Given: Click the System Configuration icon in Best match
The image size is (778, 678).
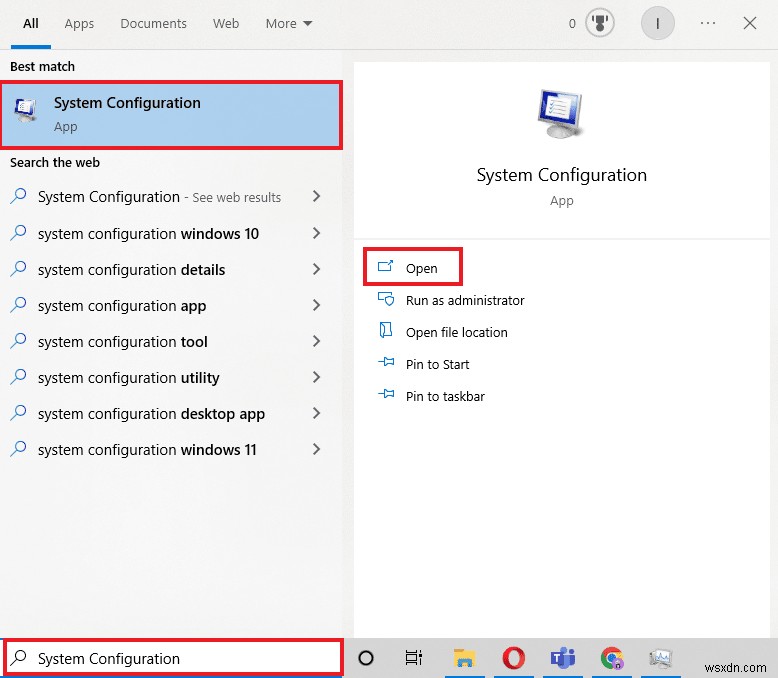Looking at the screenshot, I should point(26,110).
